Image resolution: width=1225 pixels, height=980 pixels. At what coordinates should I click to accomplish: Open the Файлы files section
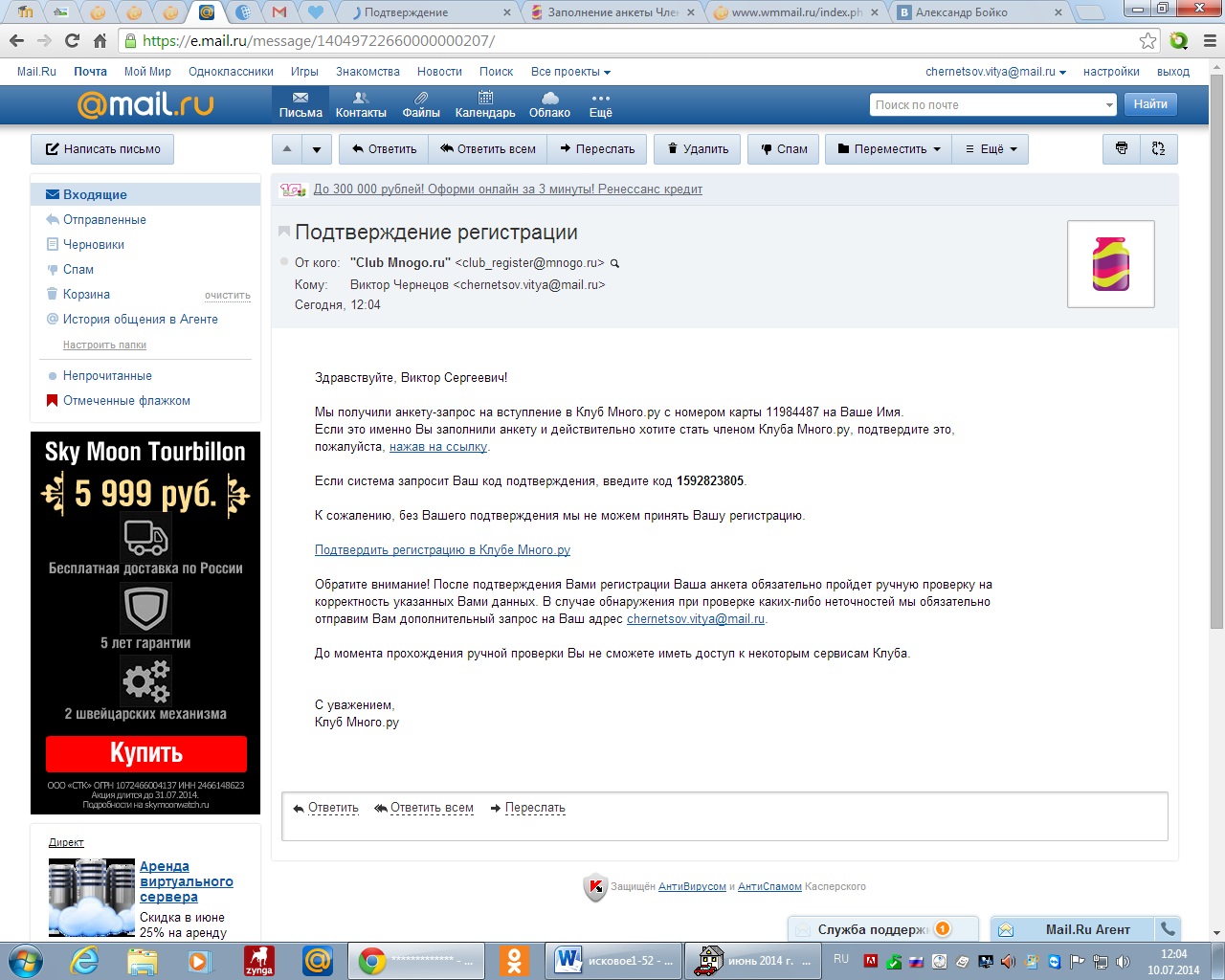[421, 105]
